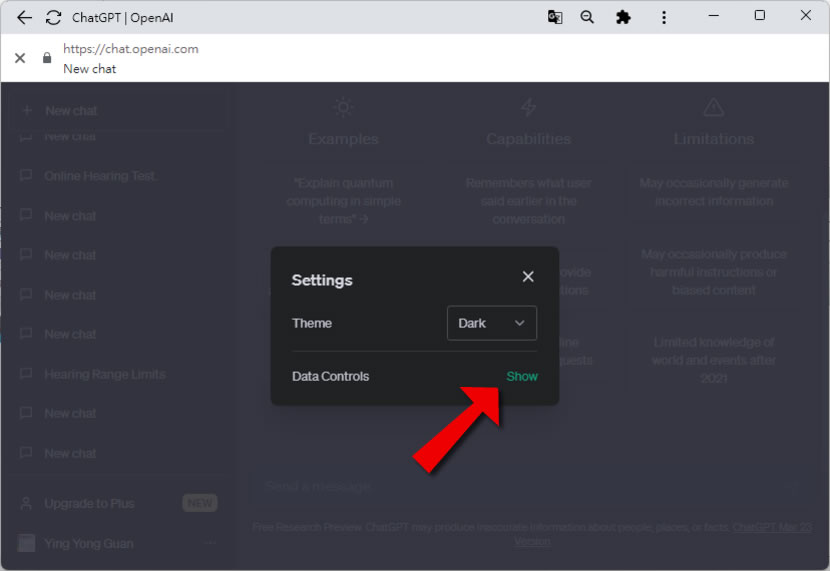The width and height of the screenshot is (830, 571).
Task: Click the padlock site security icon
Action: tap(47, 58)
